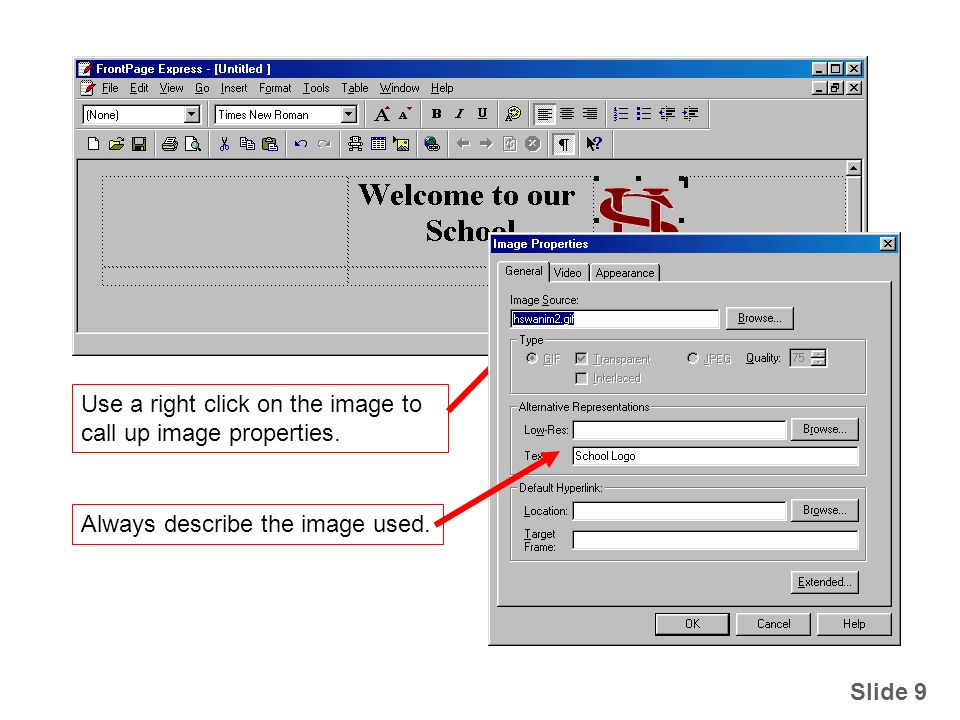The image size is (960, 720).
Task: Toggle Underline formatting
Action: pos(482,114)
